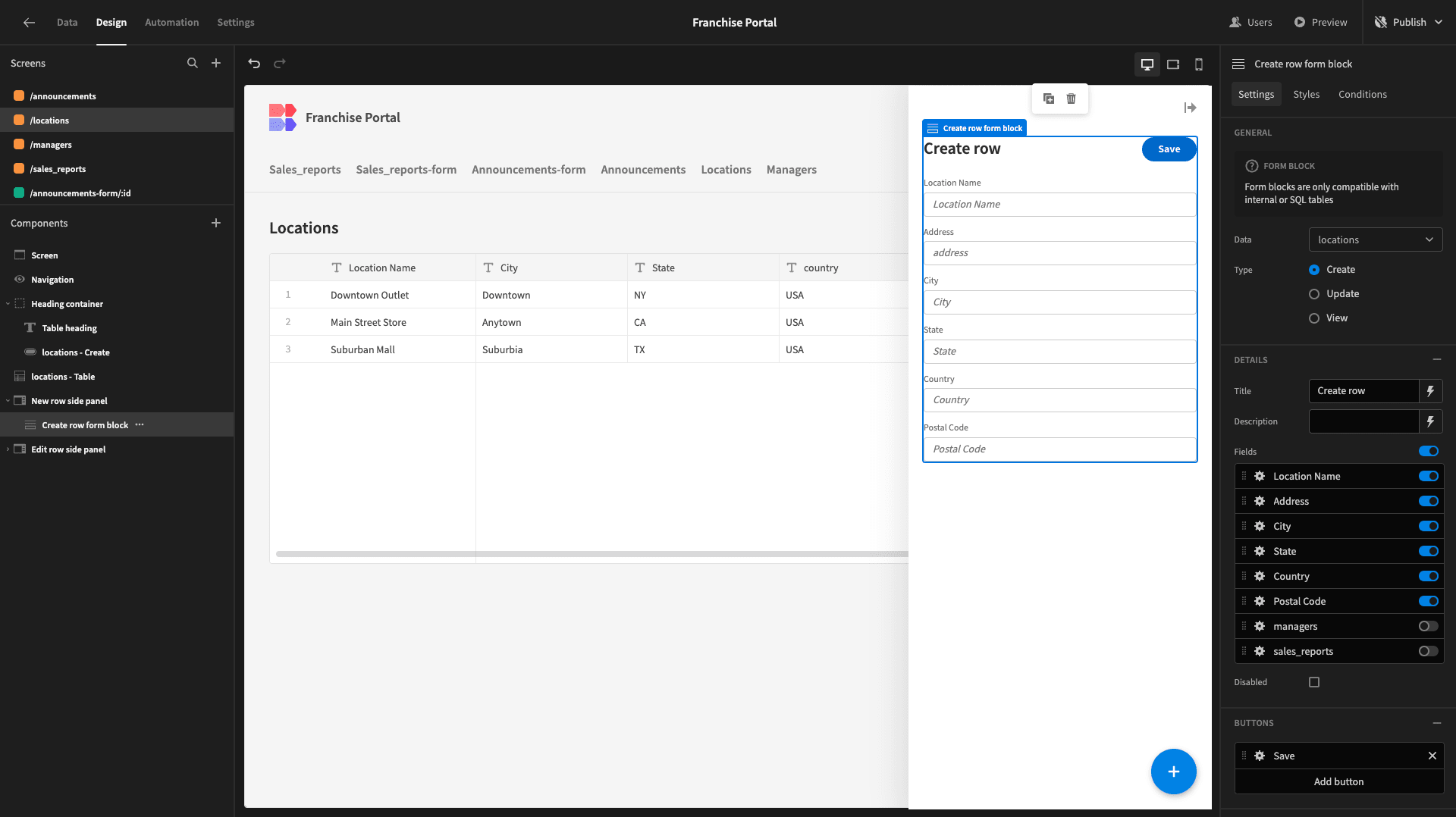Add a new screen with plus icon
Screen dimensions: 1456x817
216,63
